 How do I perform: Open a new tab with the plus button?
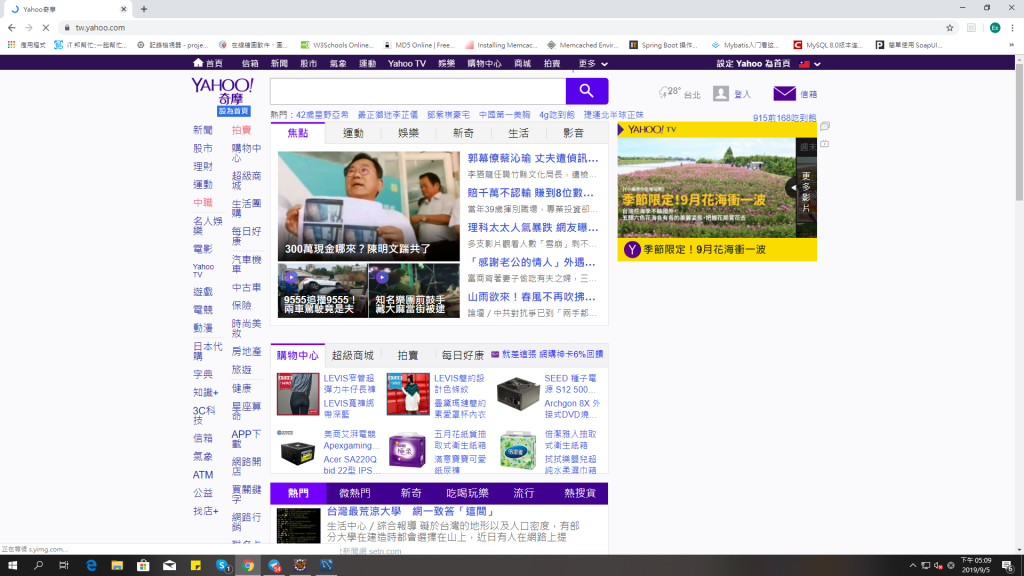click(x=144, y=9)
